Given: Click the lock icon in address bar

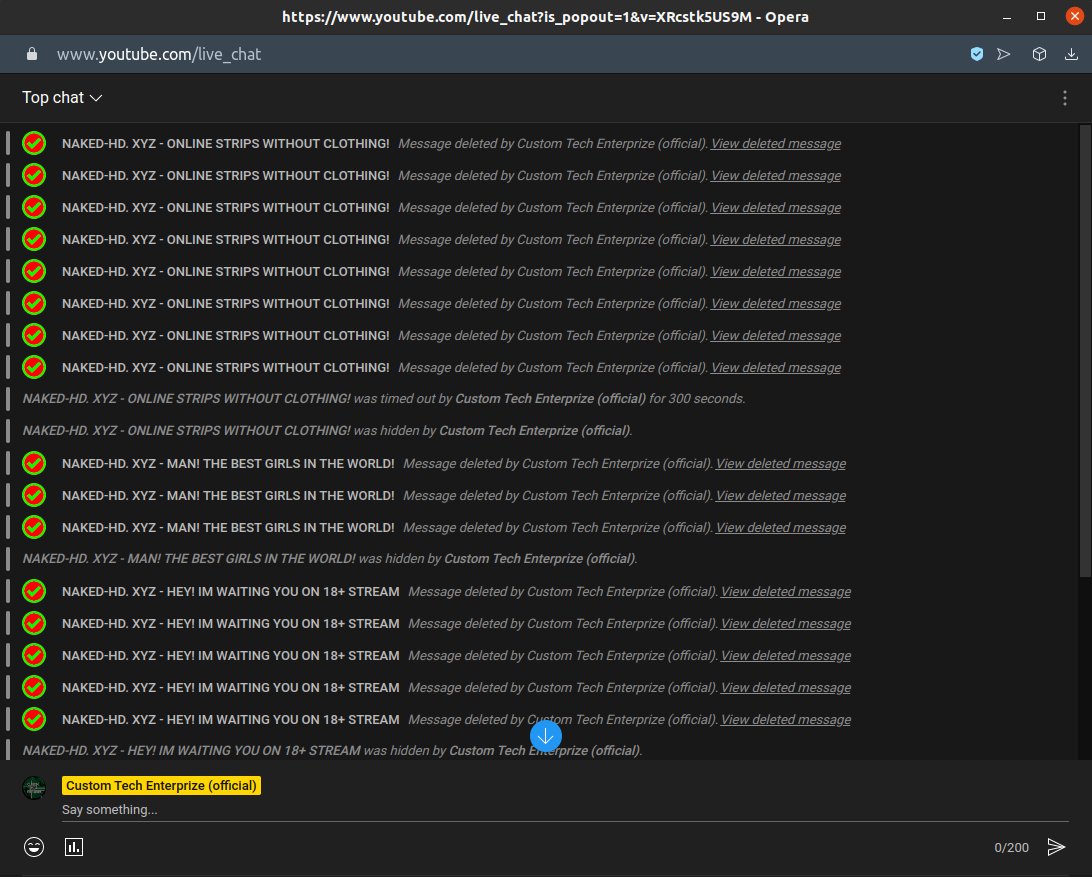Looking at the screenshot, I should click(32, 54).
